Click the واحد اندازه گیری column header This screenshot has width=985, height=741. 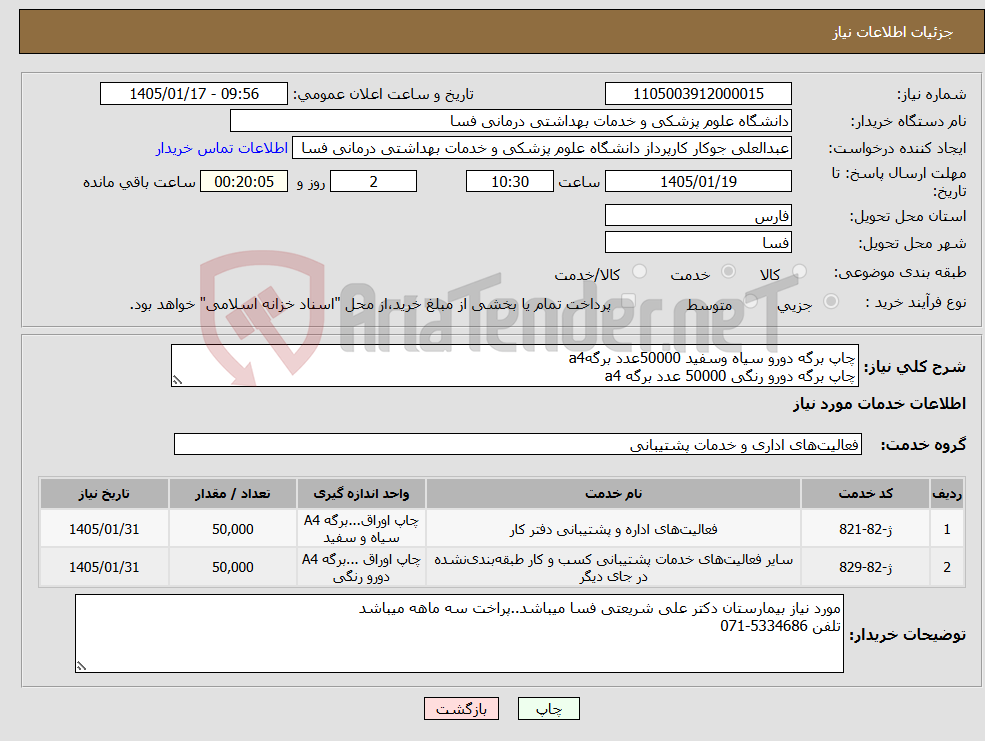(x=361, y=494)
